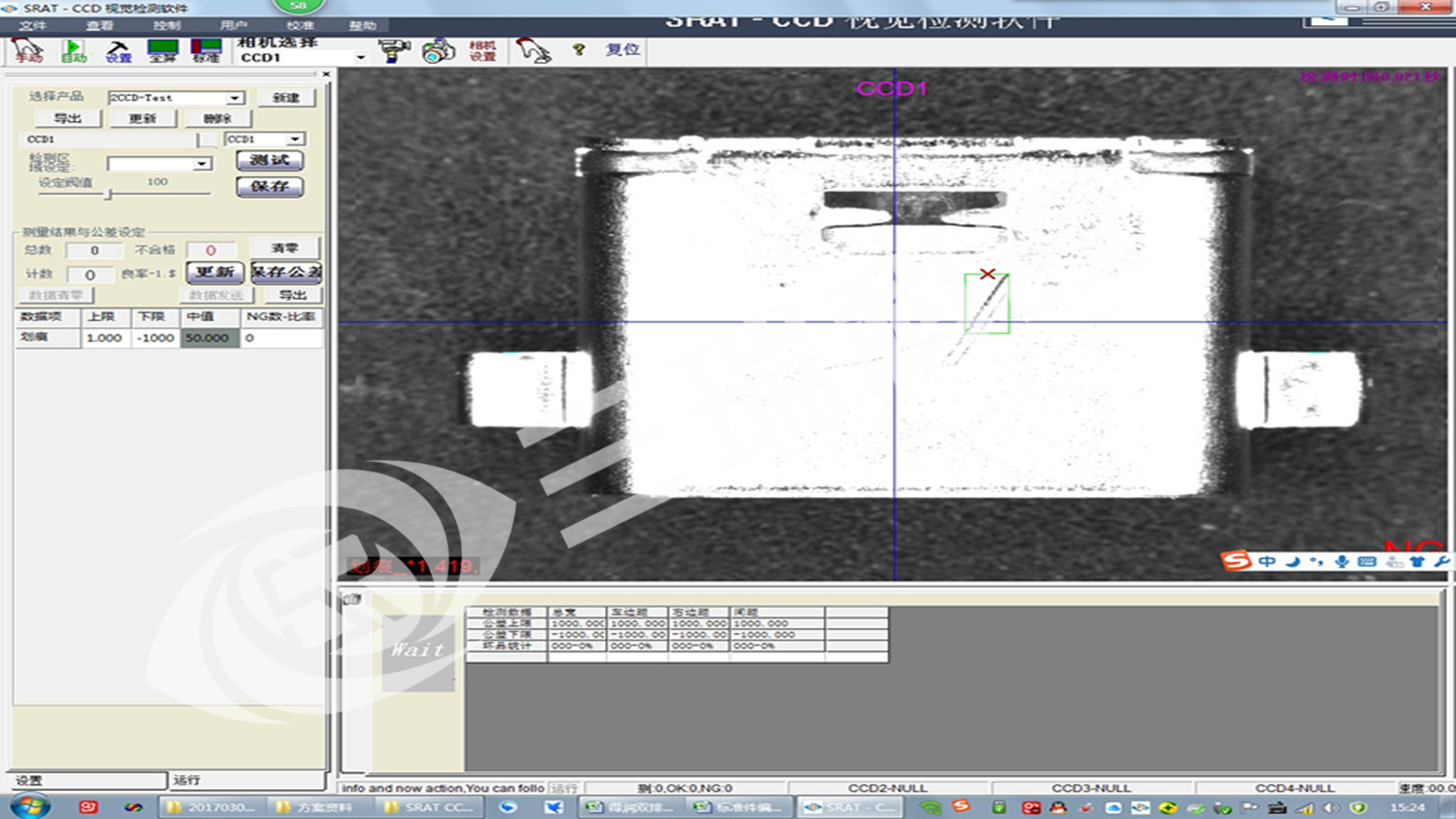
Task: Click the QQ penguin tray icon
Action: (x=1058, y=806)
